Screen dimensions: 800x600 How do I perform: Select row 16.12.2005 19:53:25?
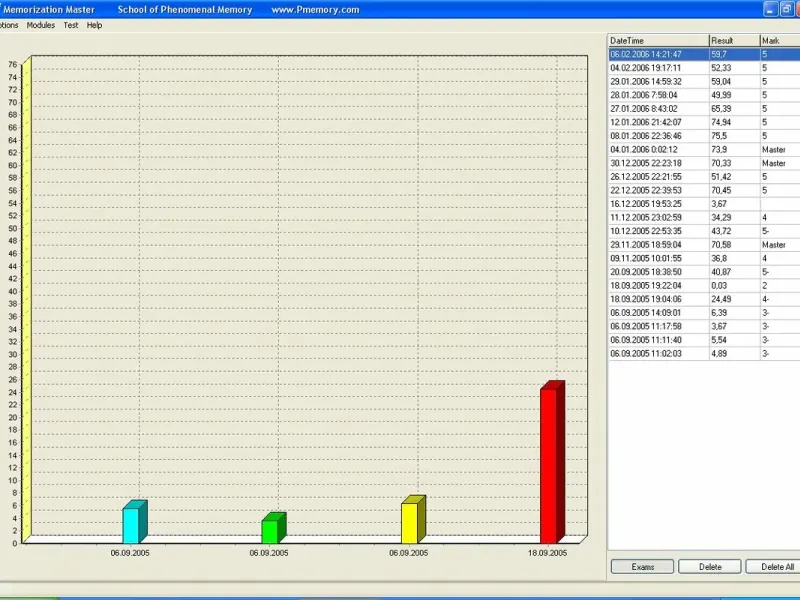[704, 204]
